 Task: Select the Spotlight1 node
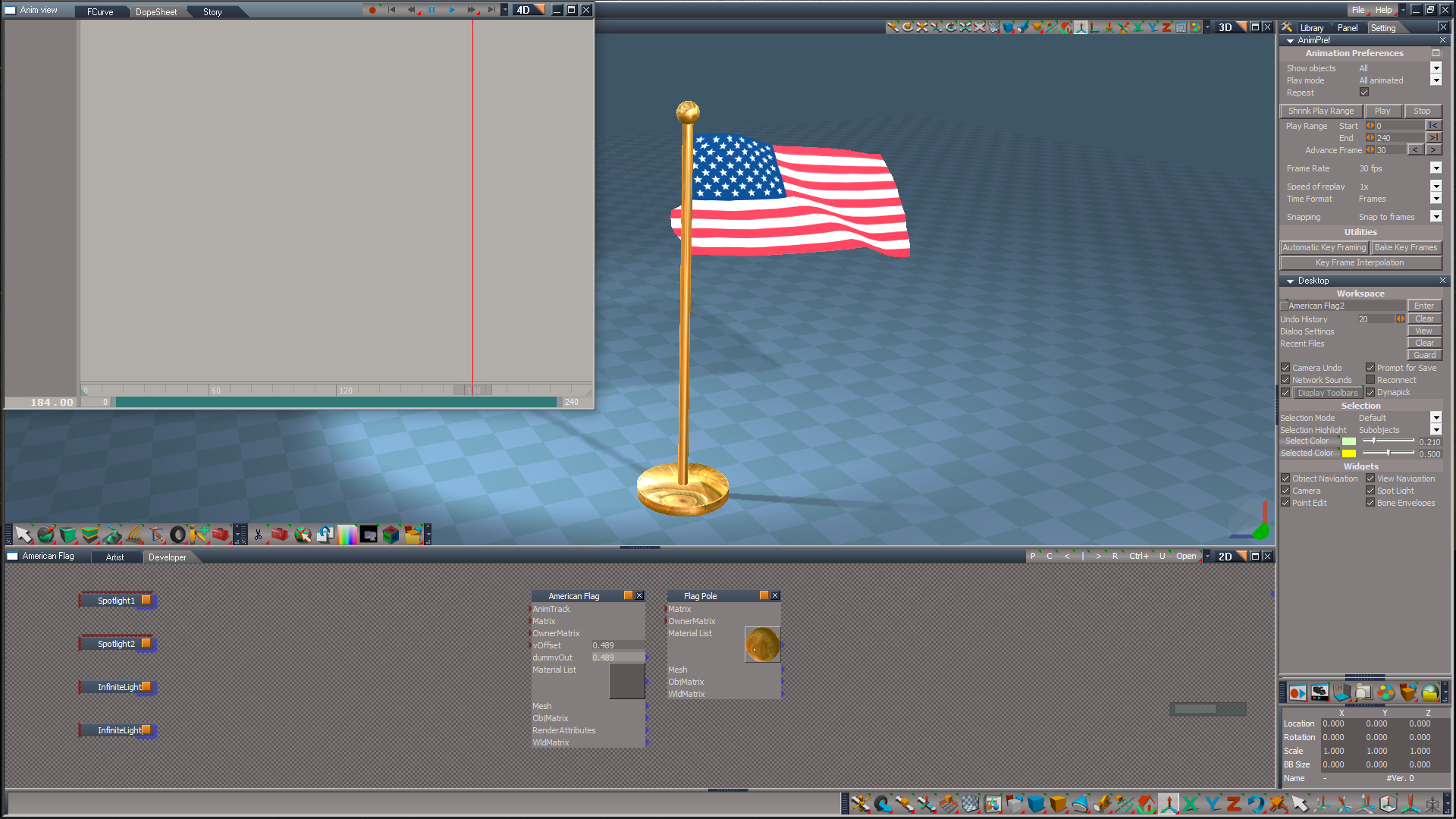(x=116, y=601)
